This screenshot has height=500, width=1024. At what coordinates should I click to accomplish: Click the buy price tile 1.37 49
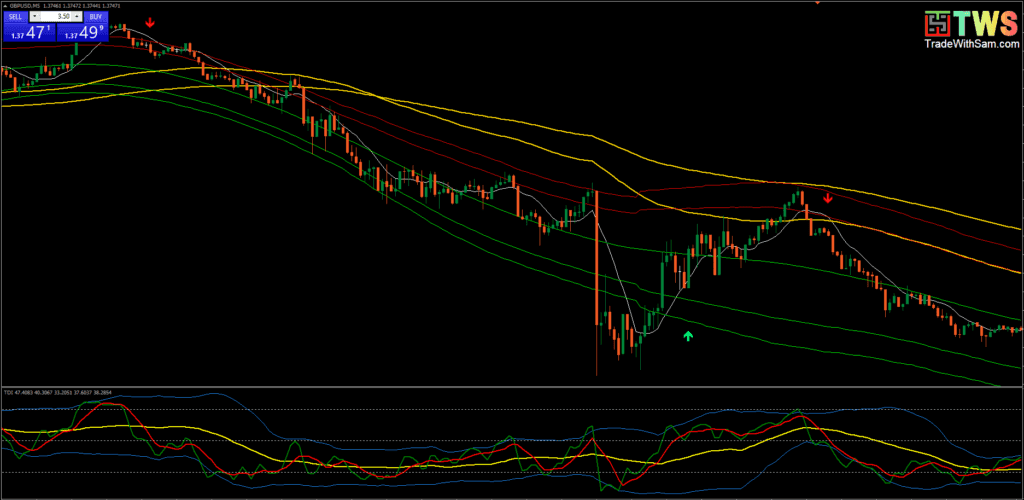click(x=81, y=34)
